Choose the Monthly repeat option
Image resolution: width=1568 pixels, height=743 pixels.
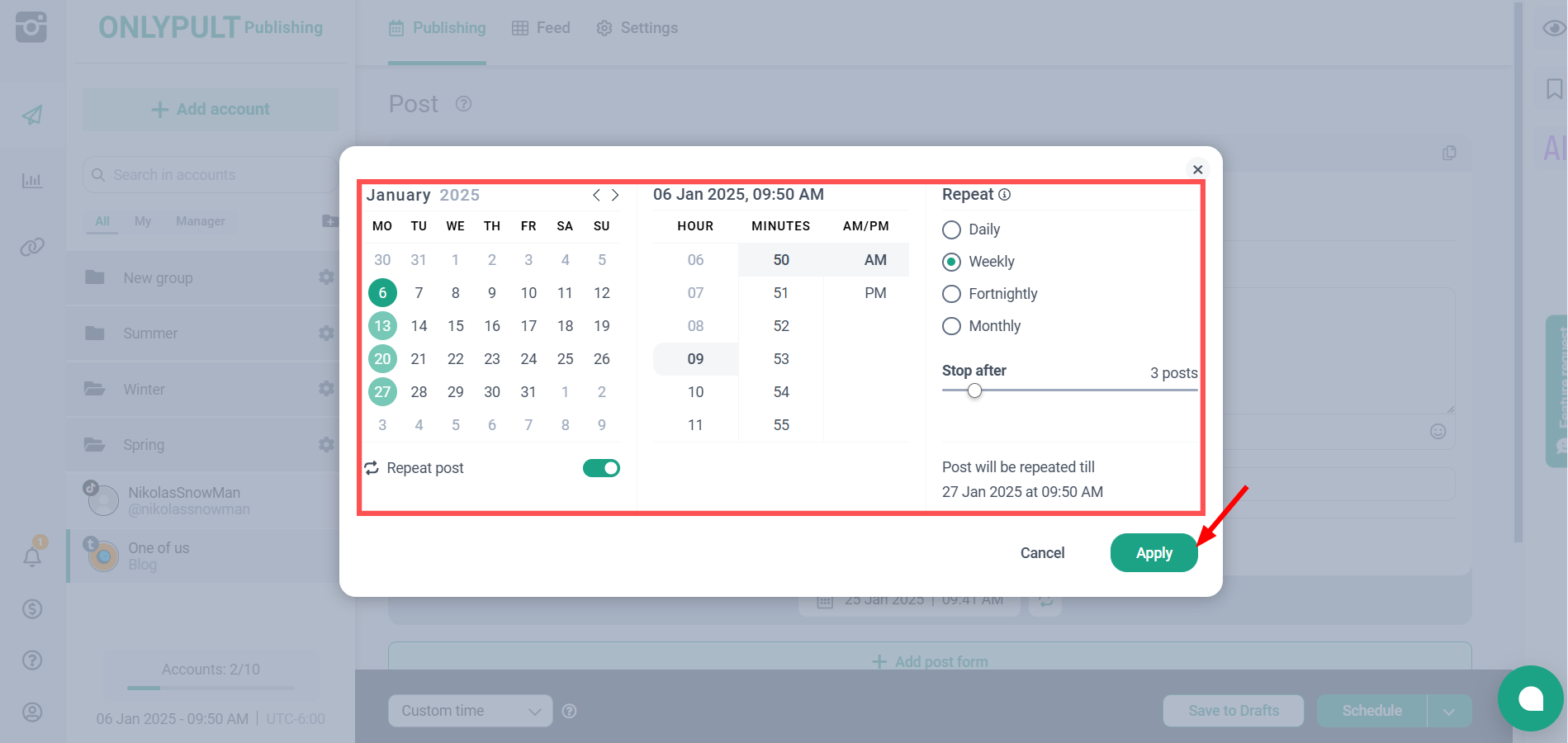(x=952, y=326)
